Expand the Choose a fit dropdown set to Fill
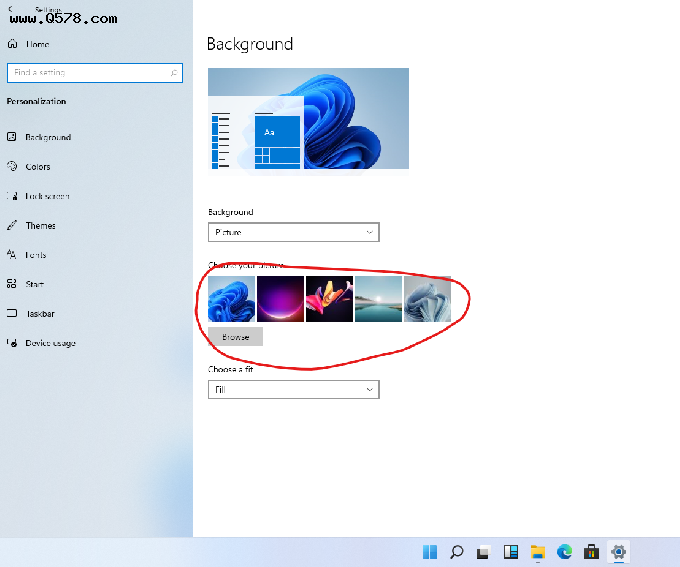 pos(294,389)
